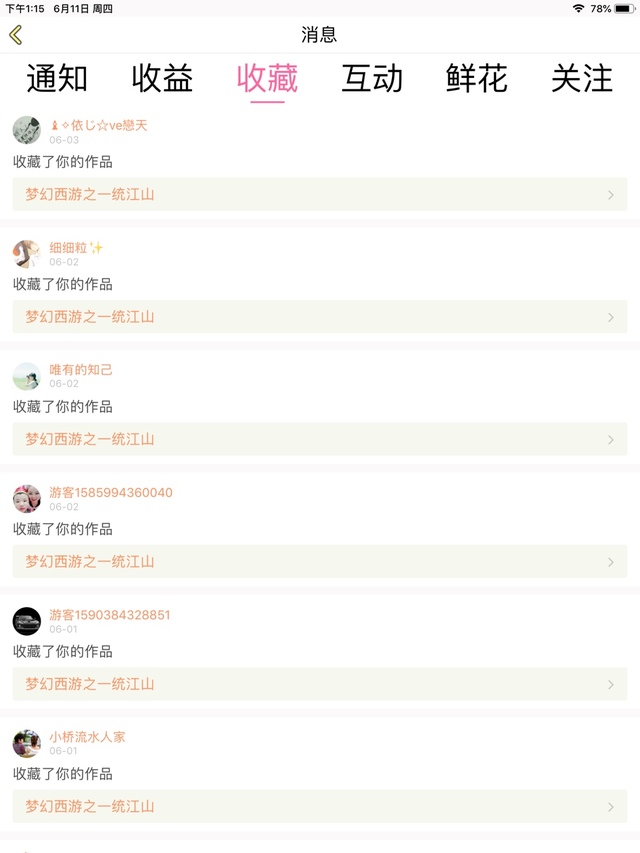Image resolution: width=640 pixels, height=853 pixels.
Task: Expand chevron on first 梦幻西游之一统江山 row
Action: click(x=611, y=195)
